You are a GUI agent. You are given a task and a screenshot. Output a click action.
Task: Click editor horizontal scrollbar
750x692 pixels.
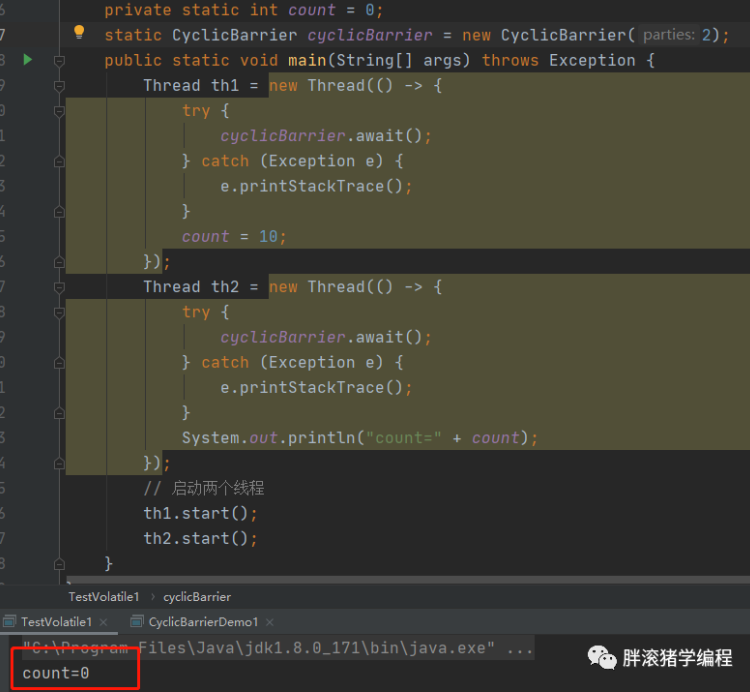click(x=408, y=580)
